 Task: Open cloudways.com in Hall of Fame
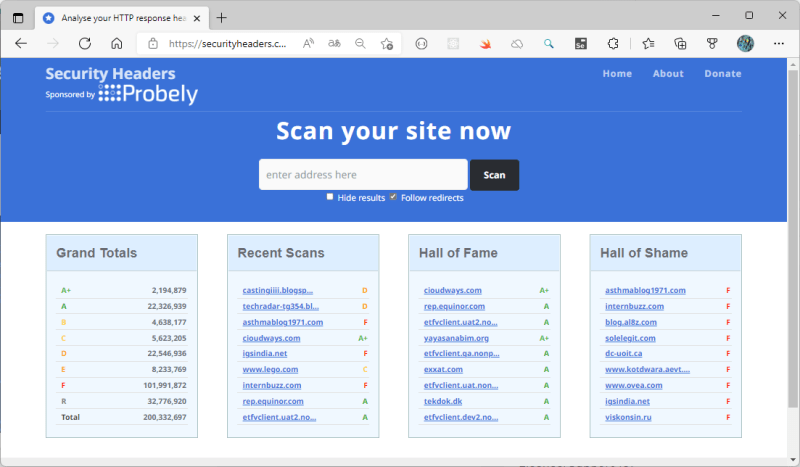[x=453, y=290]
